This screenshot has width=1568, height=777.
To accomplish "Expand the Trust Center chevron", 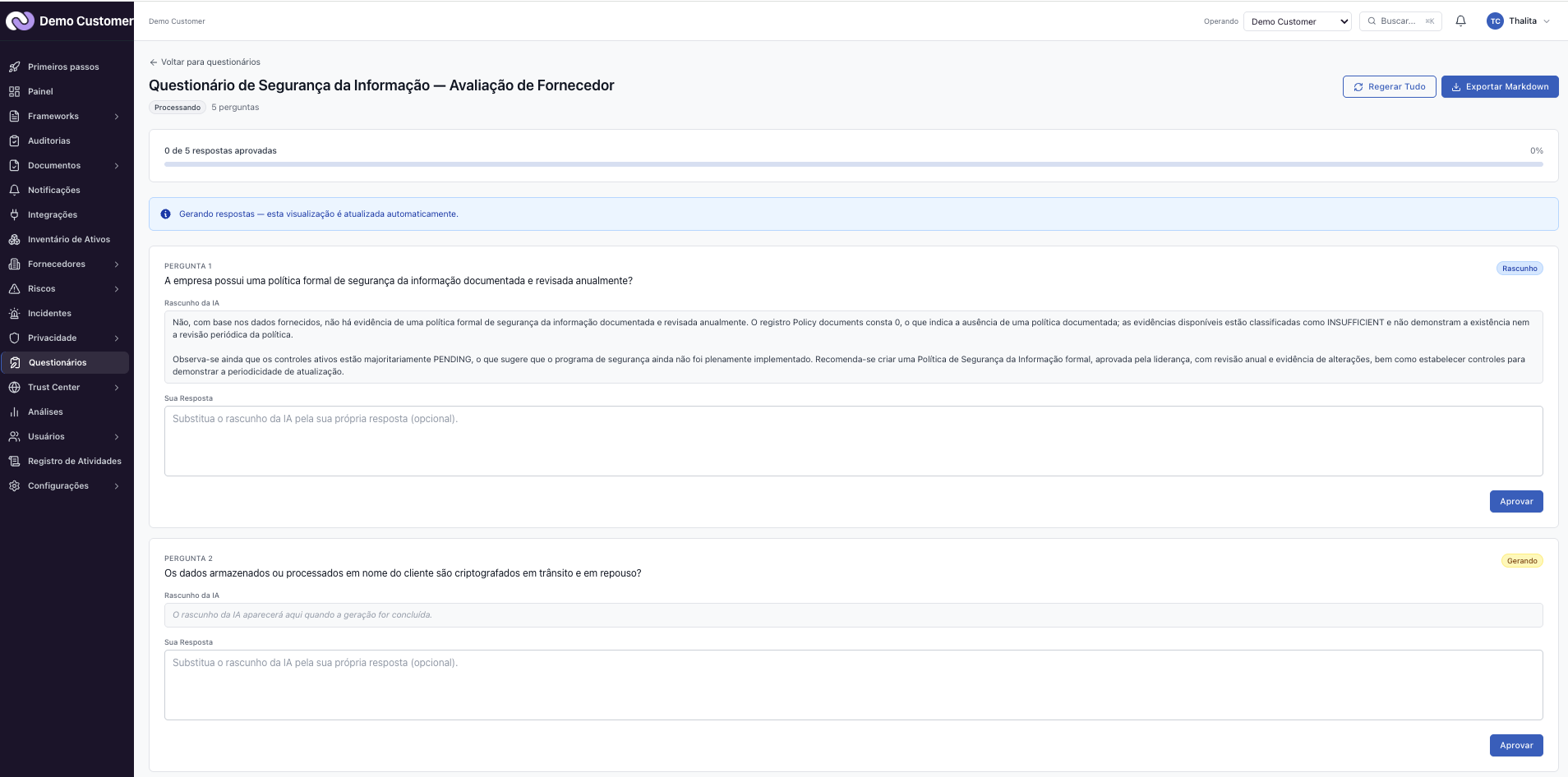I will click(117, 388).
